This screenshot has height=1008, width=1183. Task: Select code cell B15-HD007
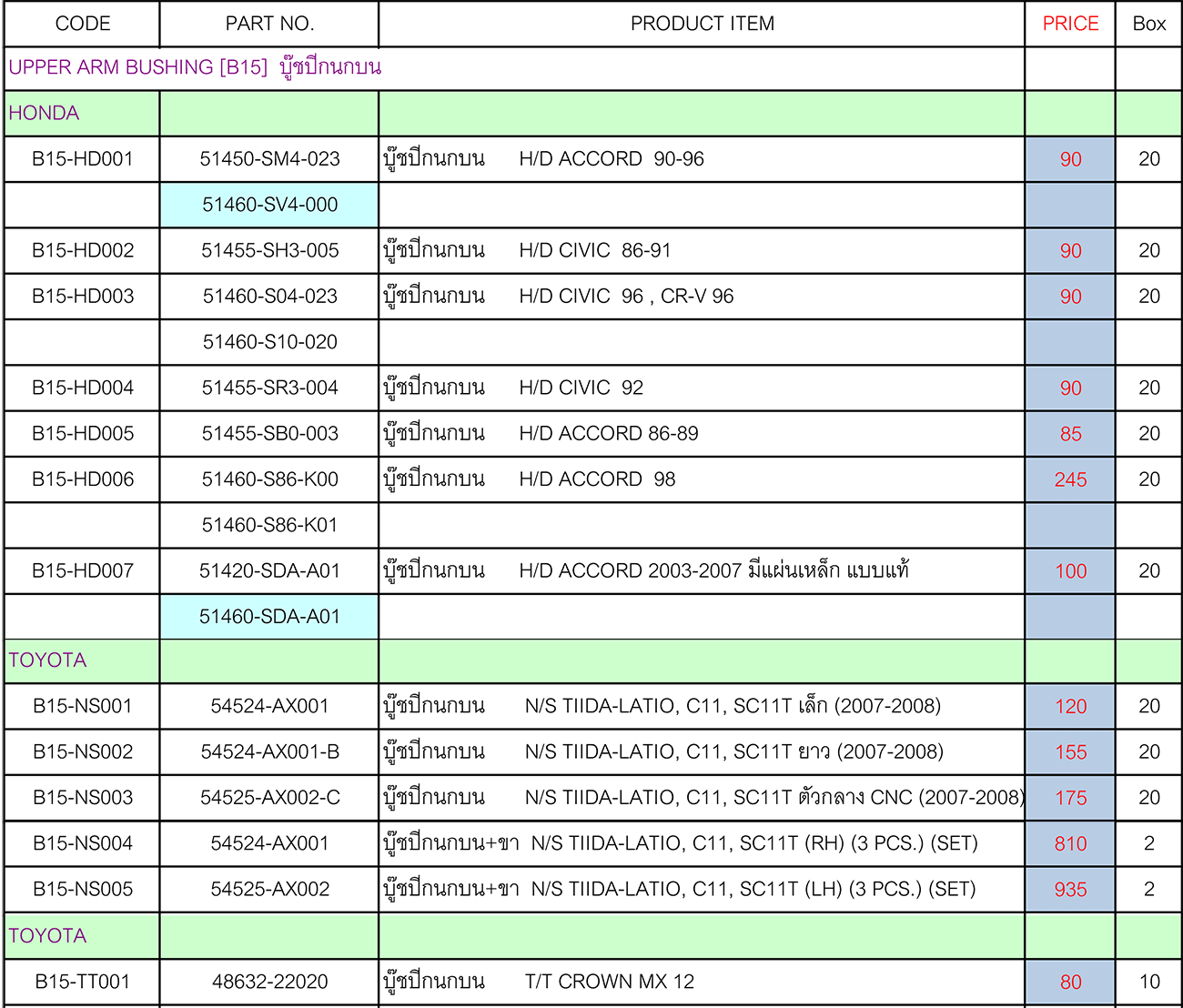(x=83, y=570)
